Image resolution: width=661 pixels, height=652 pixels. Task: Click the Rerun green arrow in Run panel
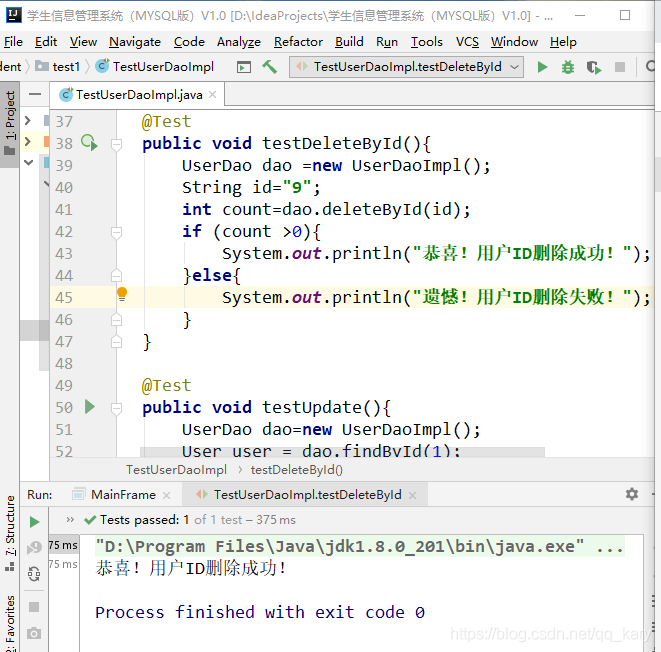click(x=35, y=522)
